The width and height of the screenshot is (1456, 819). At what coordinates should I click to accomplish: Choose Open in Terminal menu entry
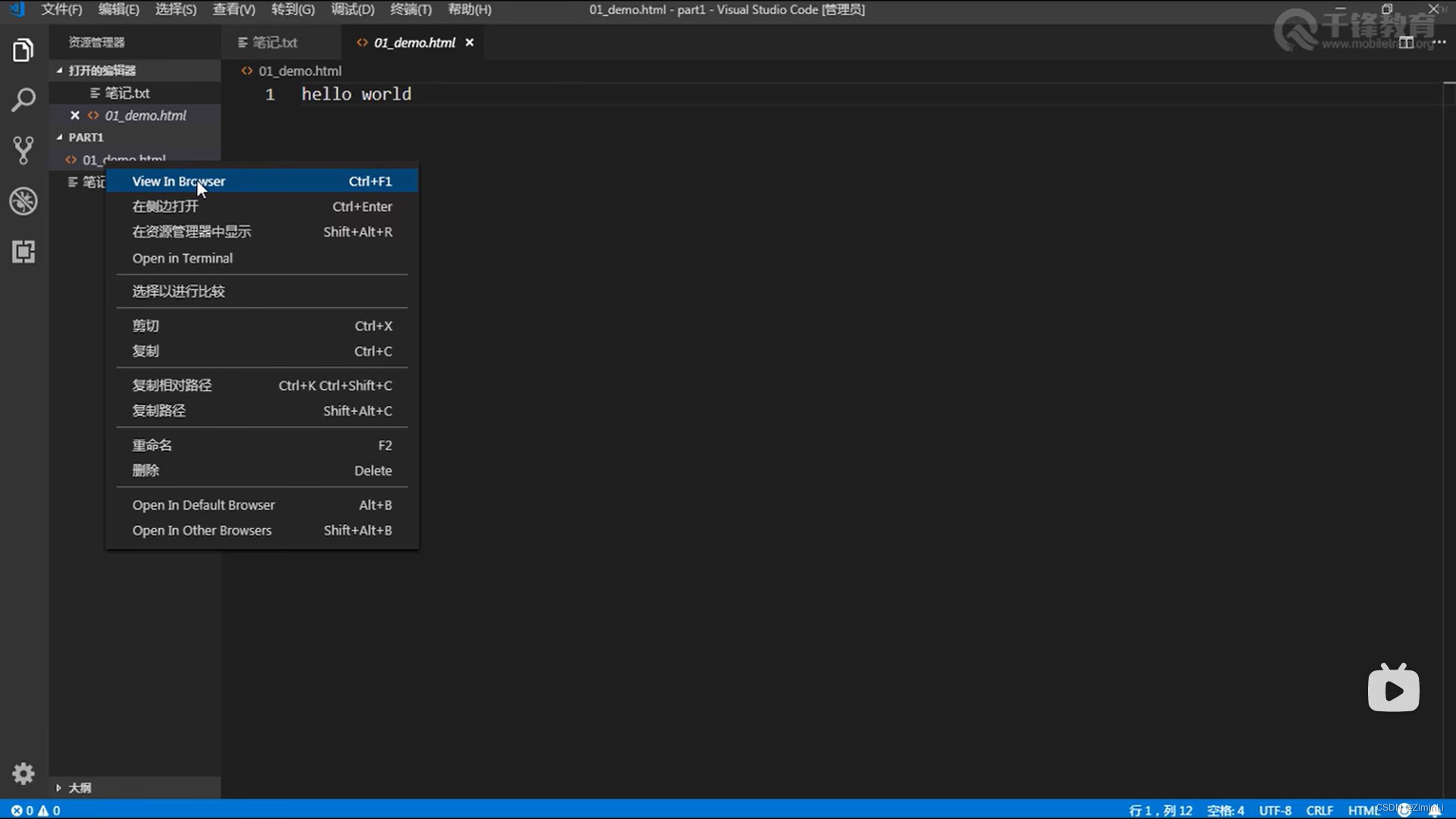[262, 259]
